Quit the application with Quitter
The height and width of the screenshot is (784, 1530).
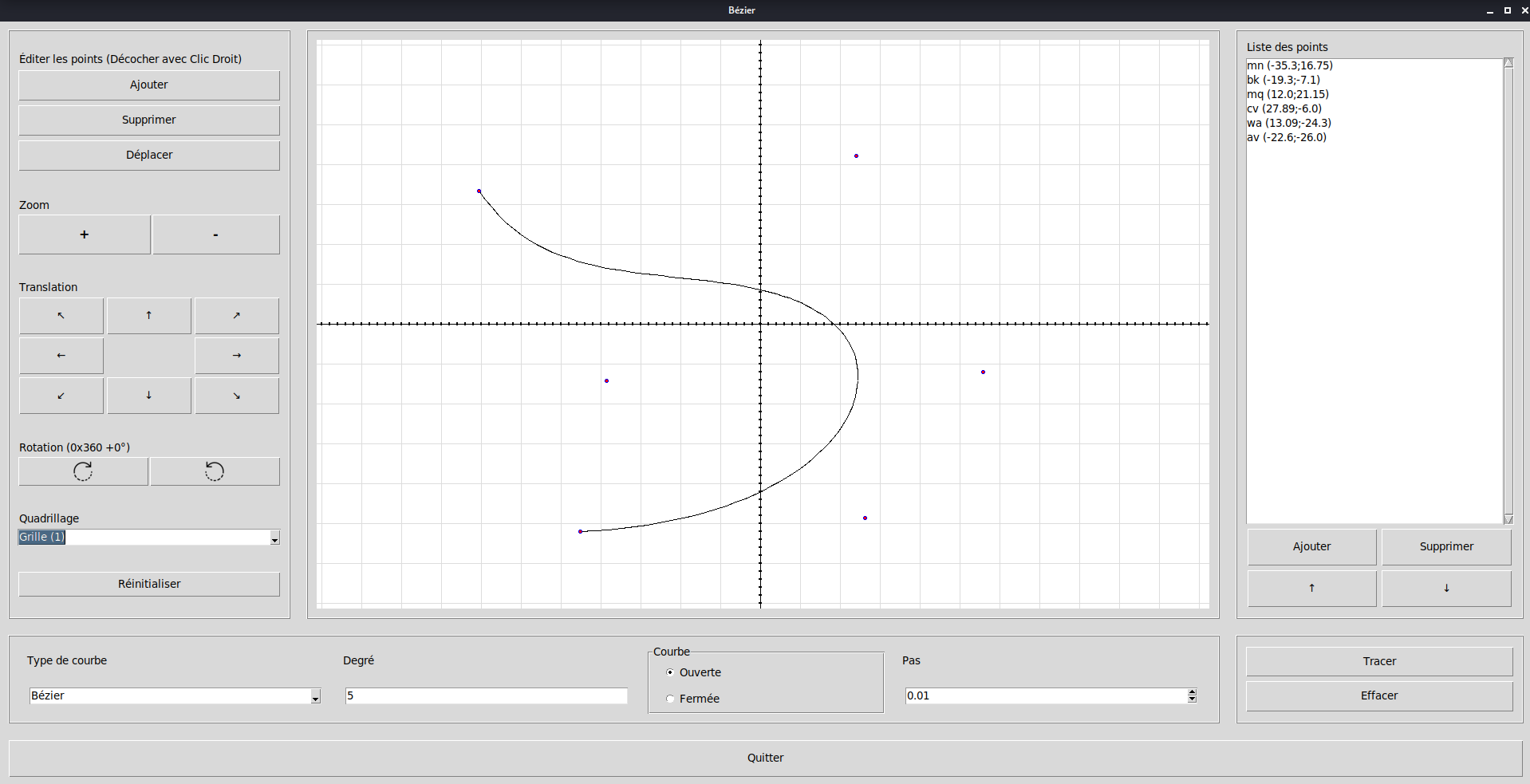pos(765,758)
